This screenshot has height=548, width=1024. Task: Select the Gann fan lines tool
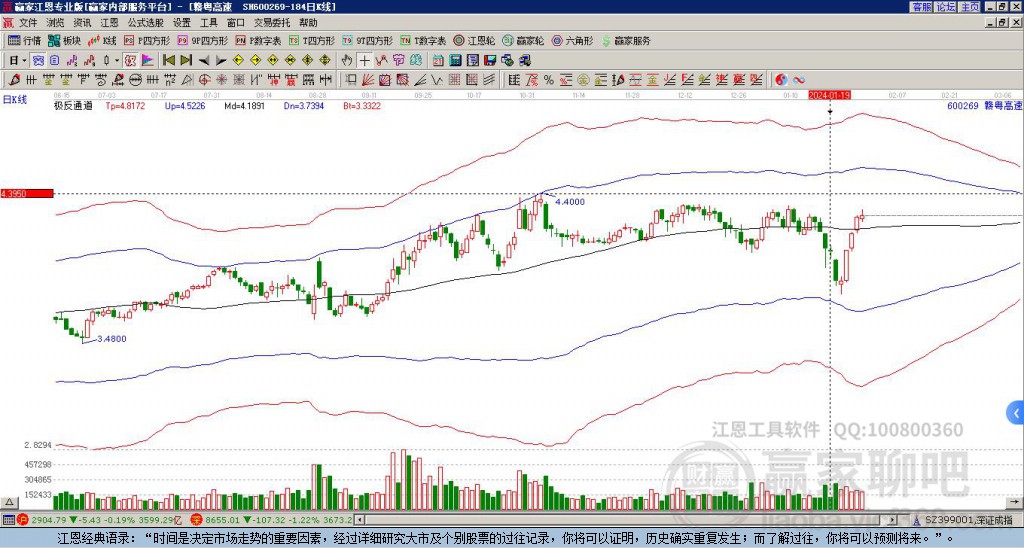(368, 80)
